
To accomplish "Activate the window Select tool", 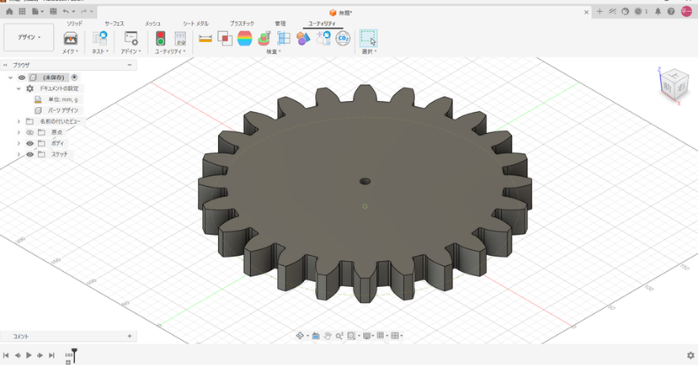I will click(369, 38).
